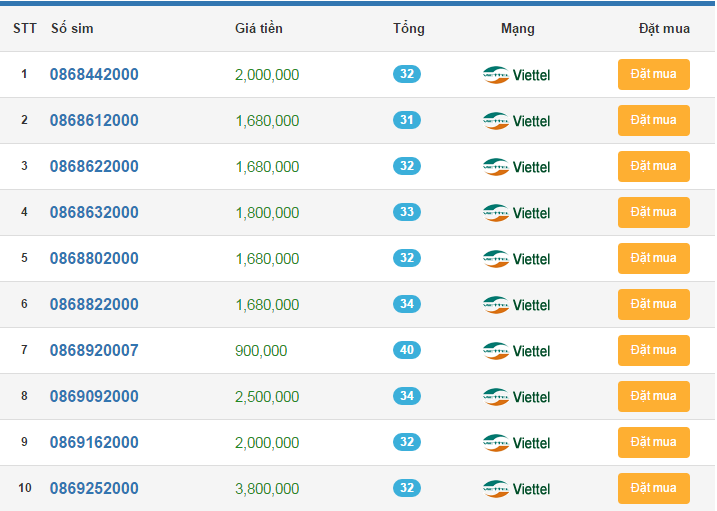Order sim 0869252000 via Đặt mua
The width and height of the screenshot is (717, 511).
coord(653,488)
